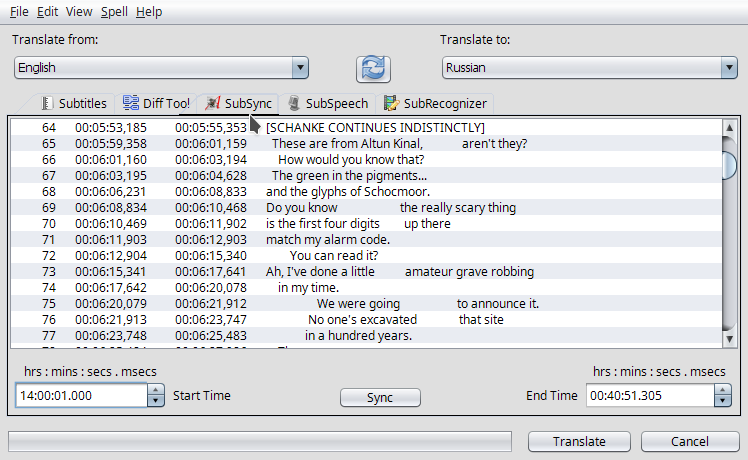Switch to the Subtitles tab
Viewport: 748px width, 460px height.
[x=74, y=104]
